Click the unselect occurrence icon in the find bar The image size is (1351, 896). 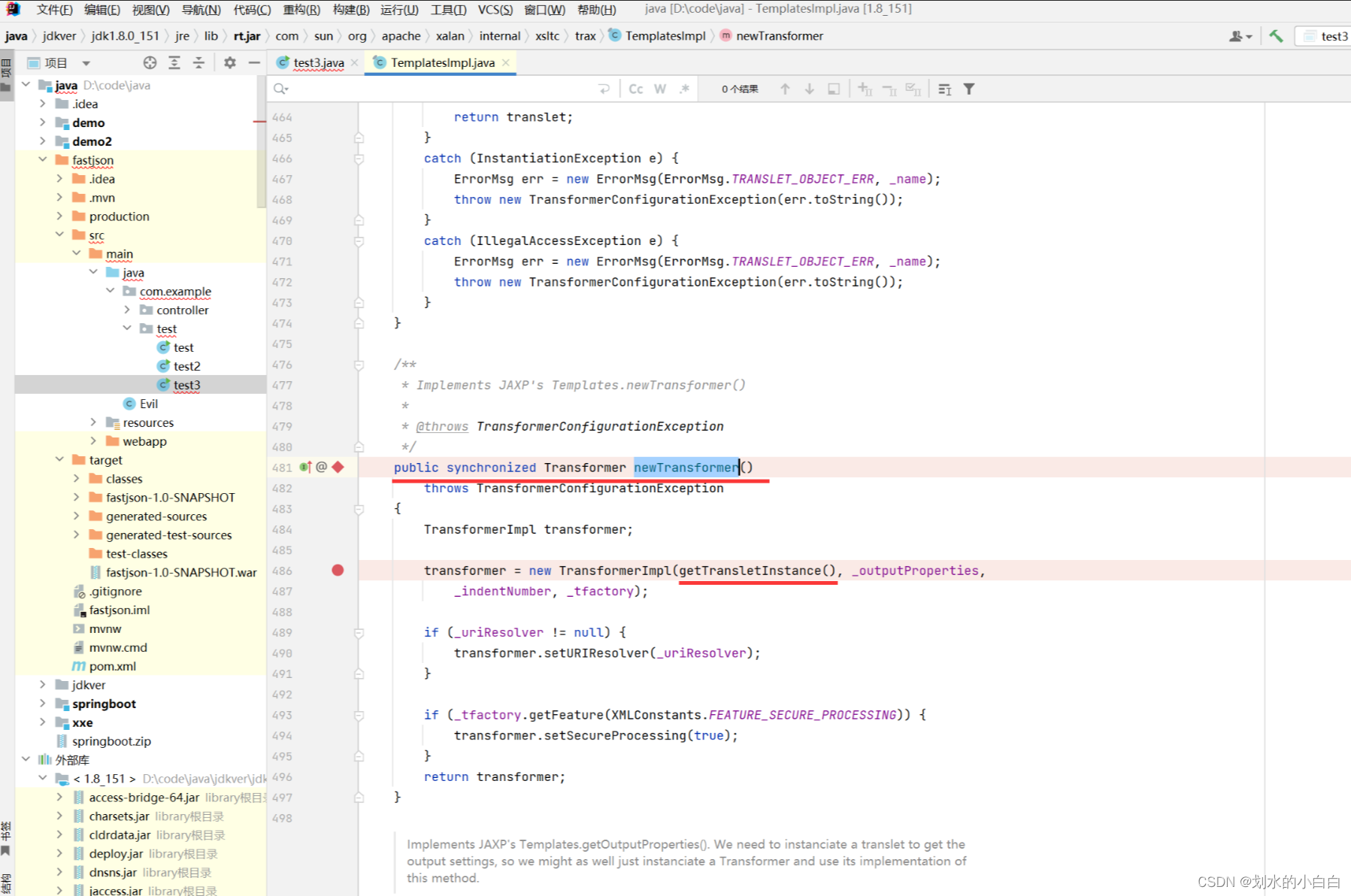[x=889, y=89]
